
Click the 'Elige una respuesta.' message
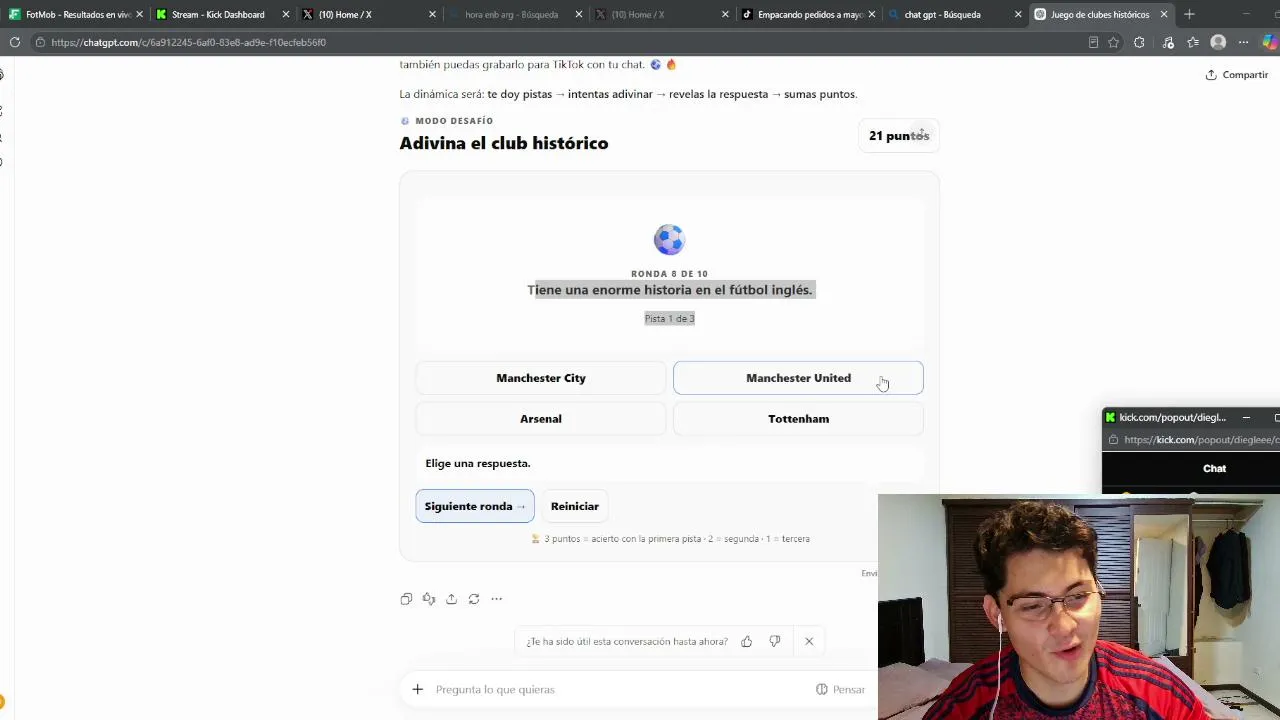point(478,463)
